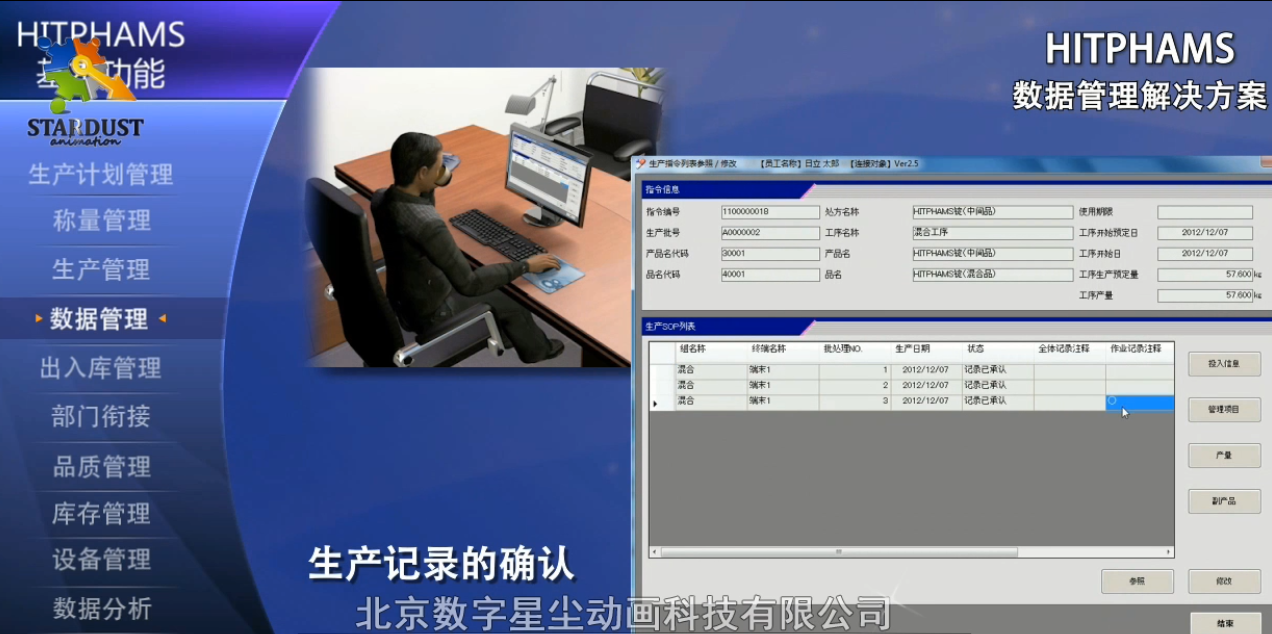Click the empty 使用期限 field
Screen dimensions: 1272x634
(1205, 212)
